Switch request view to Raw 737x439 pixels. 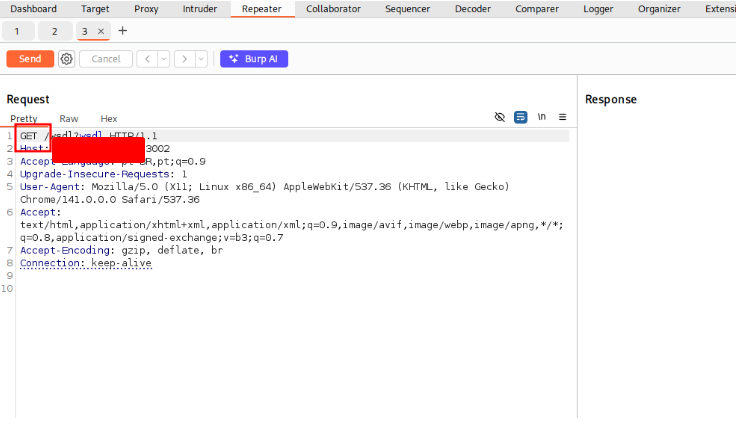(69, 119)
